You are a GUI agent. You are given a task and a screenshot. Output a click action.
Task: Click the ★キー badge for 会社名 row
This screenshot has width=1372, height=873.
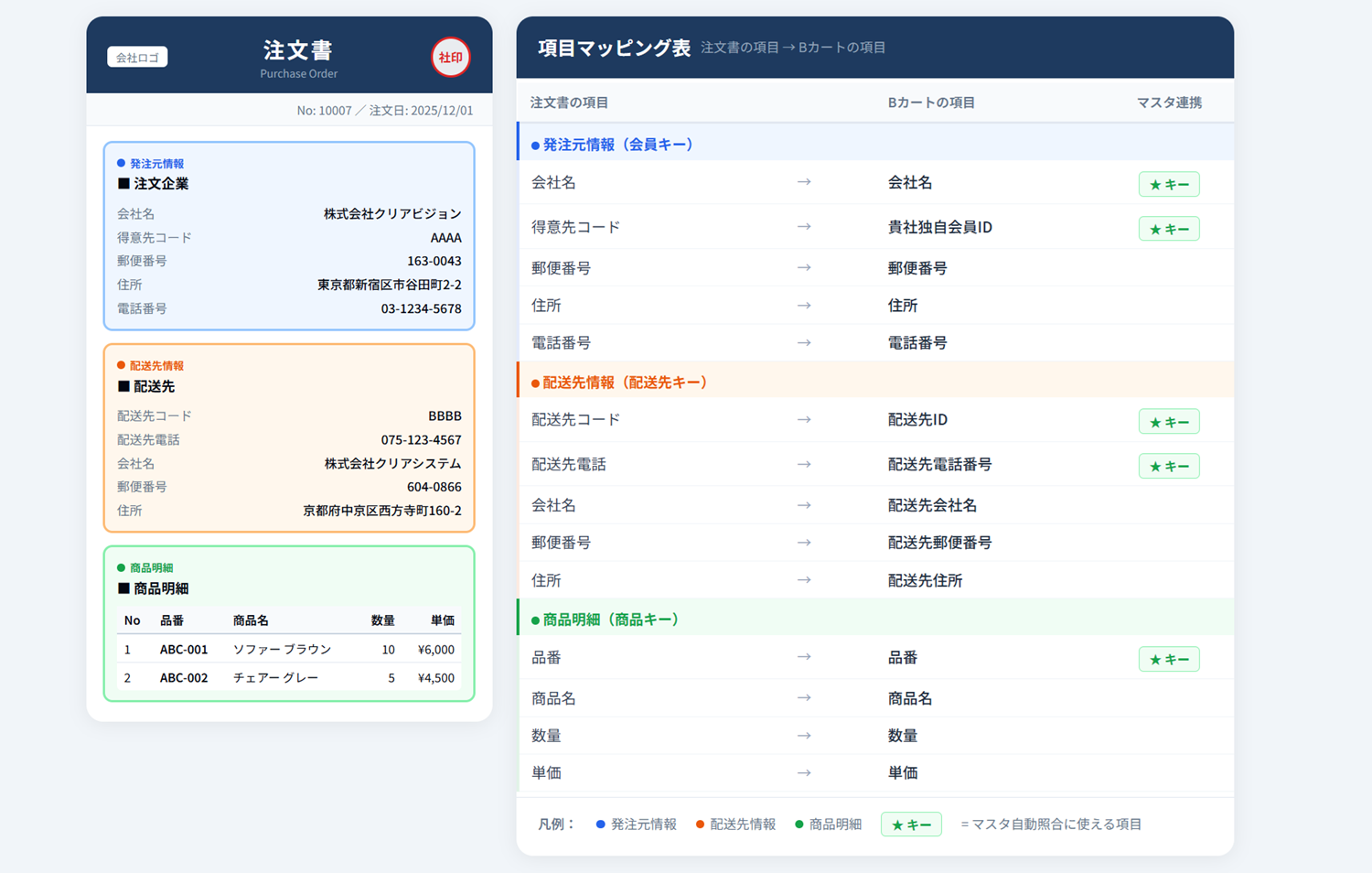pyautogui.click(x=1168, y=184)
